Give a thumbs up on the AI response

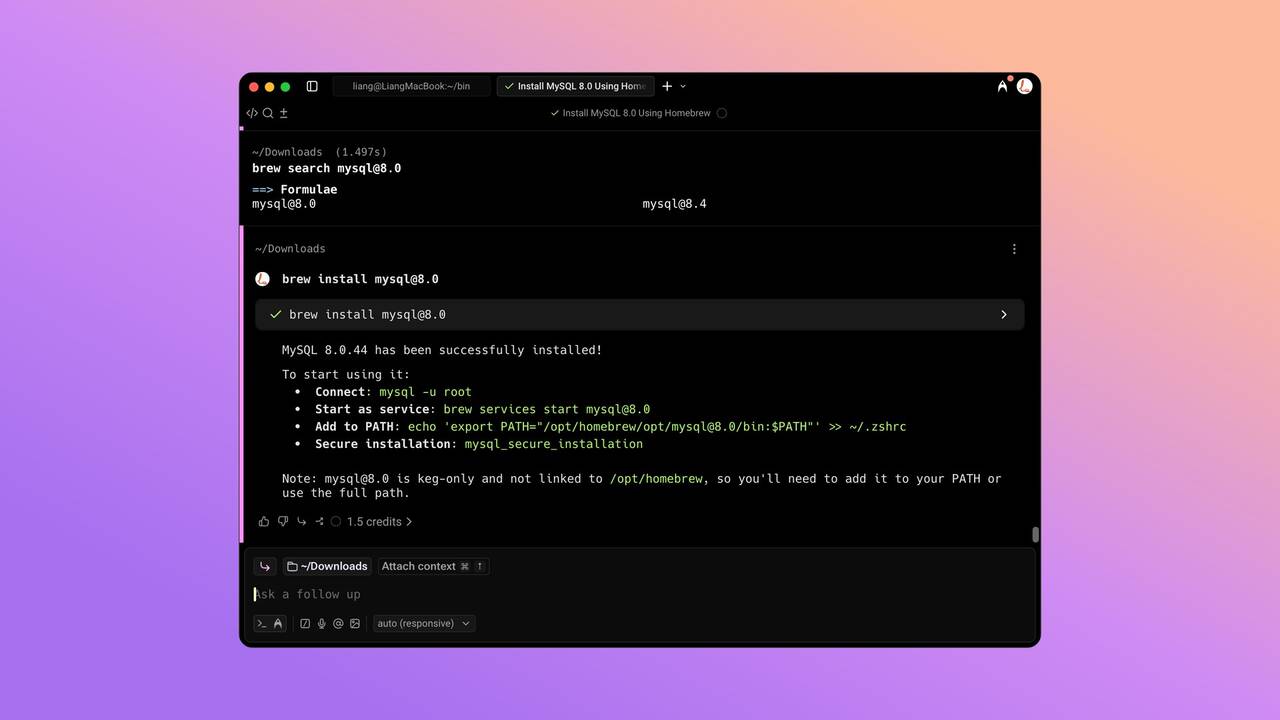click(x=263, y=521)
